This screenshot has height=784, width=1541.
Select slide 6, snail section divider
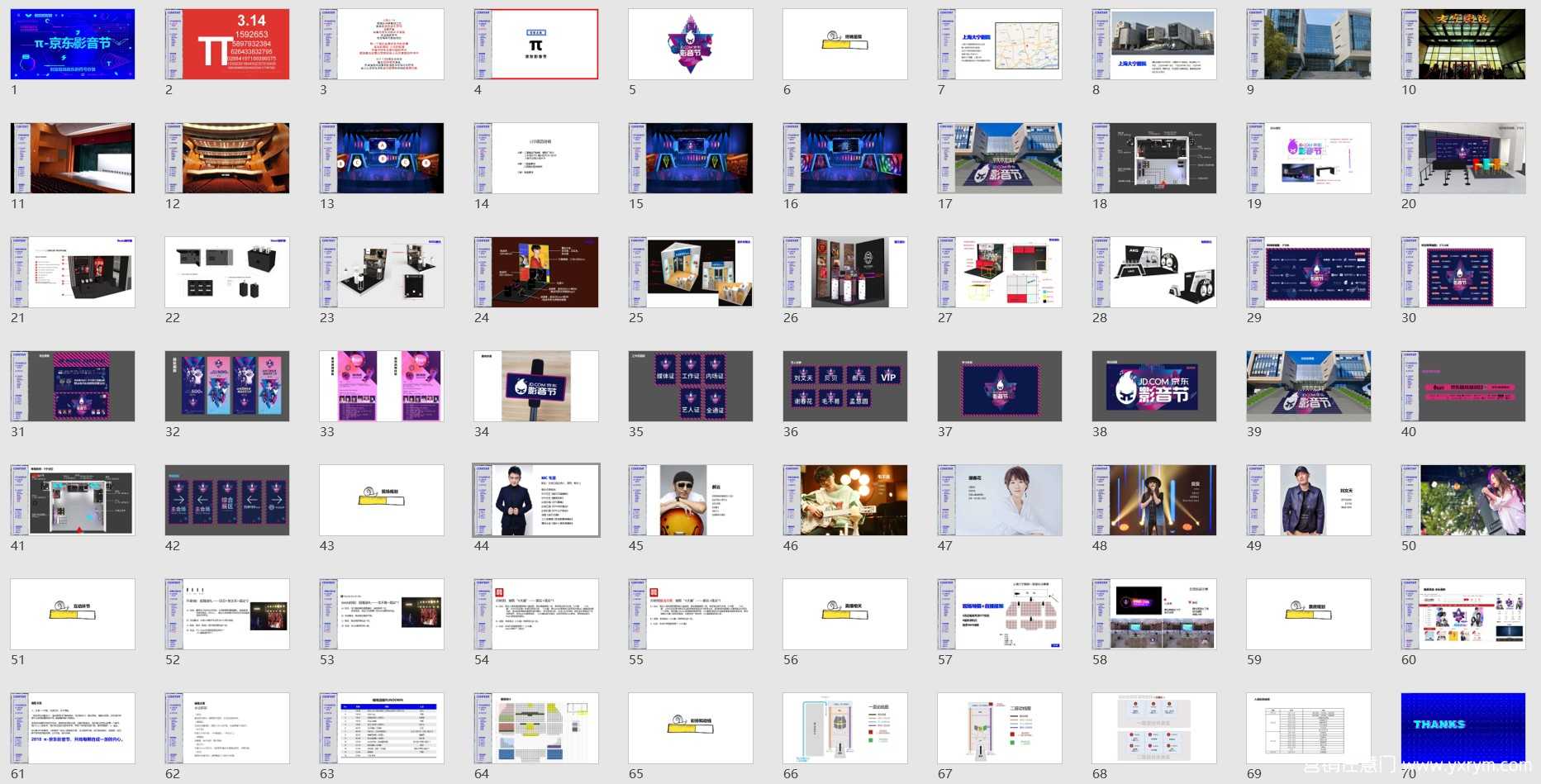pos(845,45)
